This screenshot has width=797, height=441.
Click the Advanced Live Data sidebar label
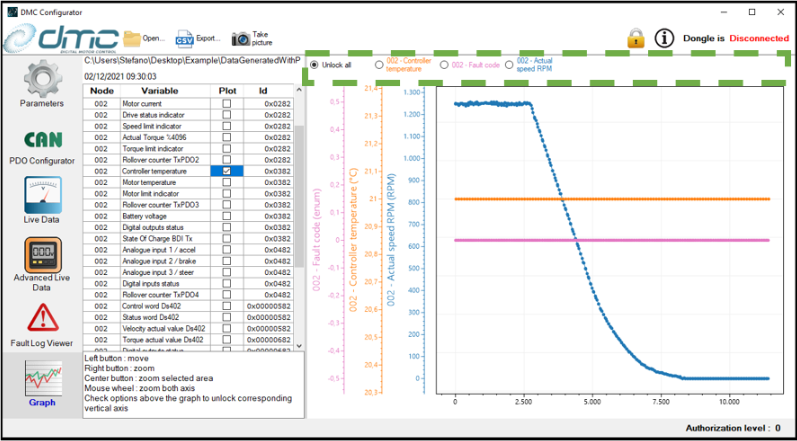pos(42,282)
